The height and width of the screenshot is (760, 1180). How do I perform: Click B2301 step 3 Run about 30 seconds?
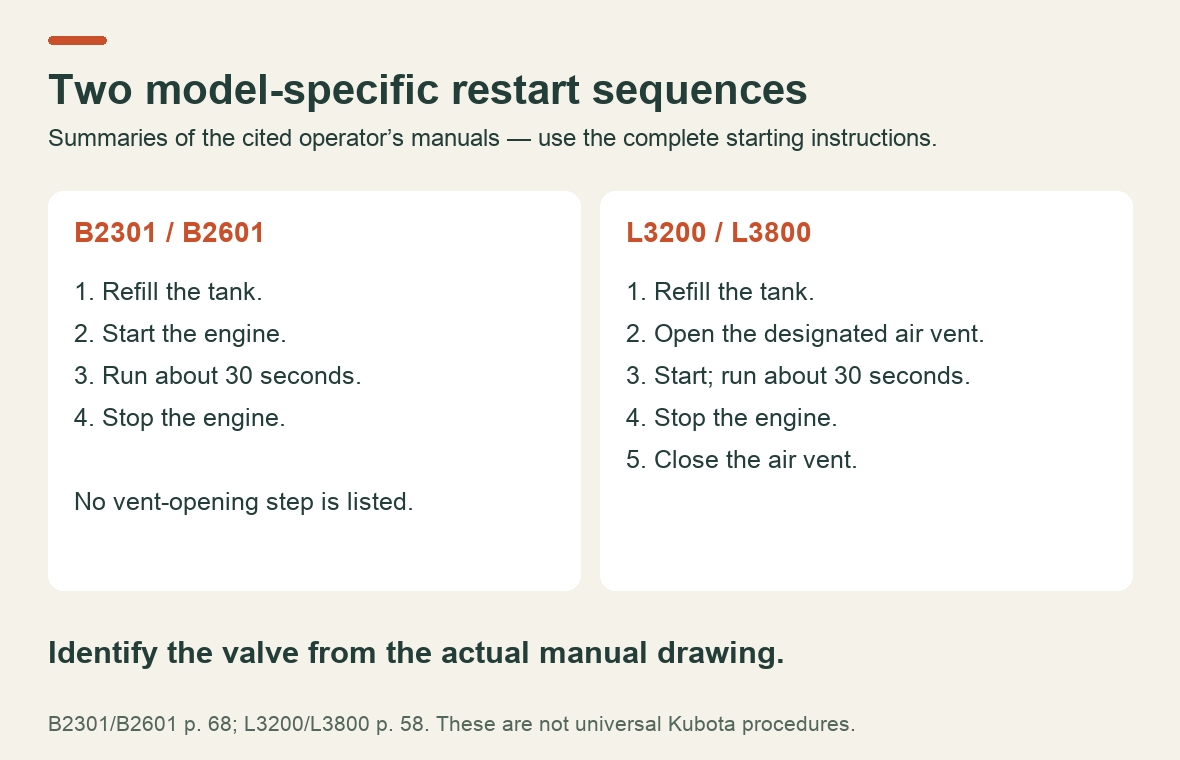[217, 376]
